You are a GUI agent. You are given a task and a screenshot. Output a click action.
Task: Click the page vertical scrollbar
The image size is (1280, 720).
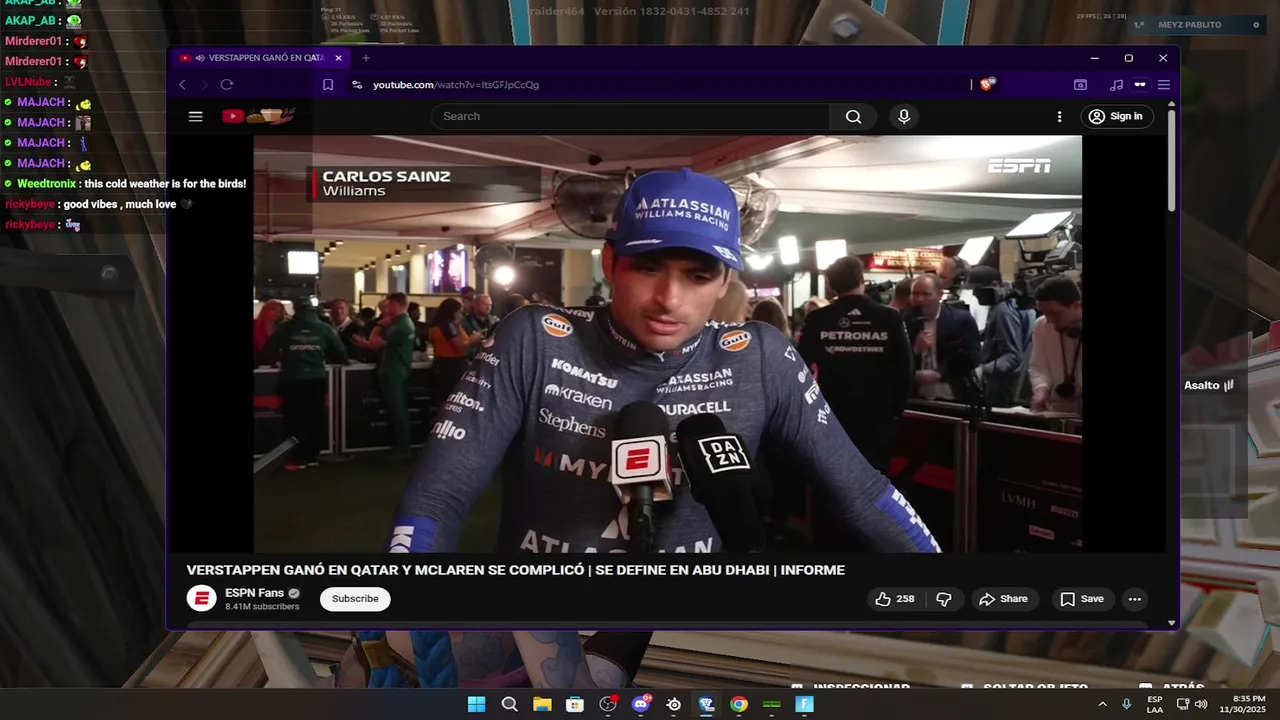point(1172,160)
